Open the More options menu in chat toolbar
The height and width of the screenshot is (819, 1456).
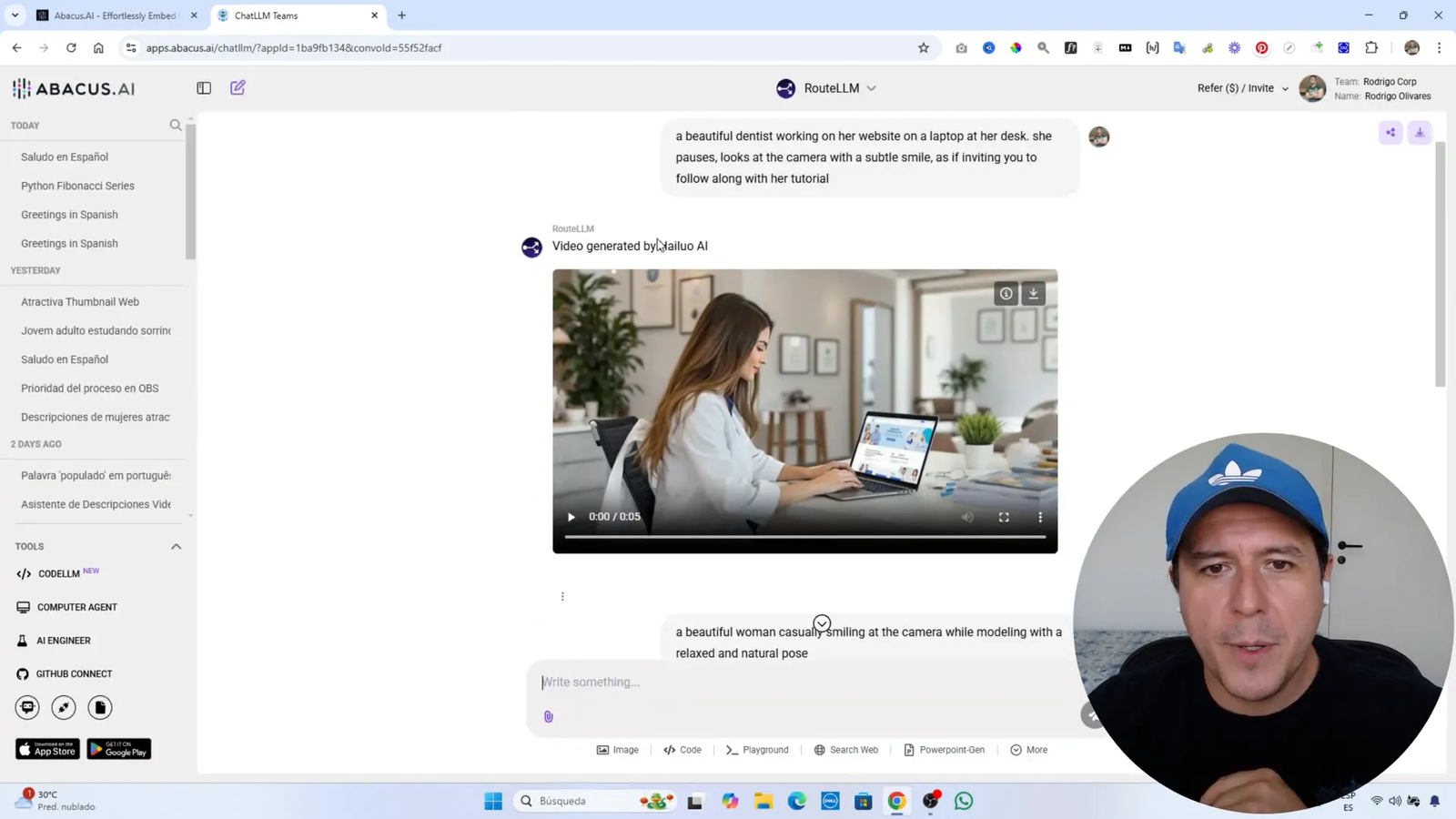tap(1028, 749)
